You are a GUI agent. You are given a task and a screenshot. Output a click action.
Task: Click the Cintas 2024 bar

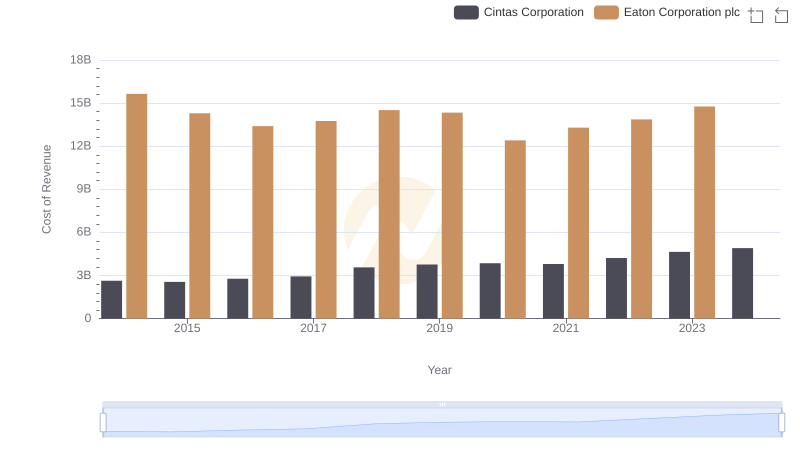click(742, 283)
